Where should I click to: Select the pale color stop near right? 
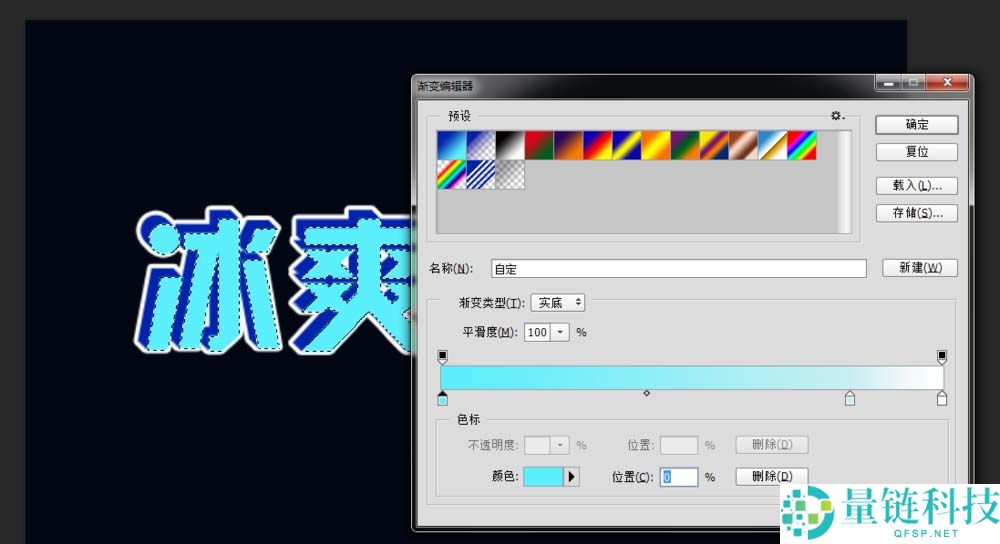click(850, 400)
